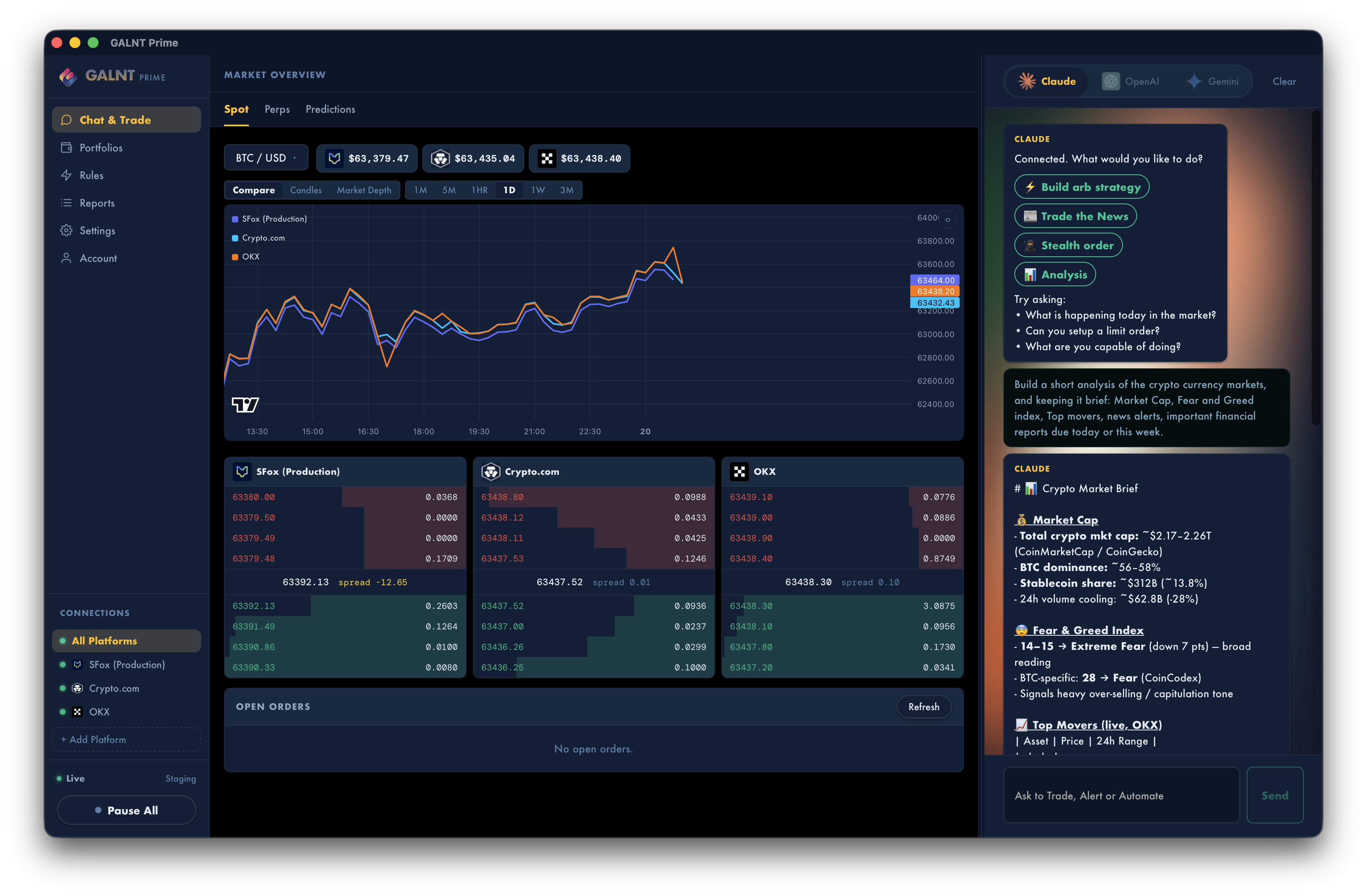This screenshot has height=896, width=1367.
Task: Click OKX logo in OKX order book header
Action: pyautogui.click(x=739, y=472)
